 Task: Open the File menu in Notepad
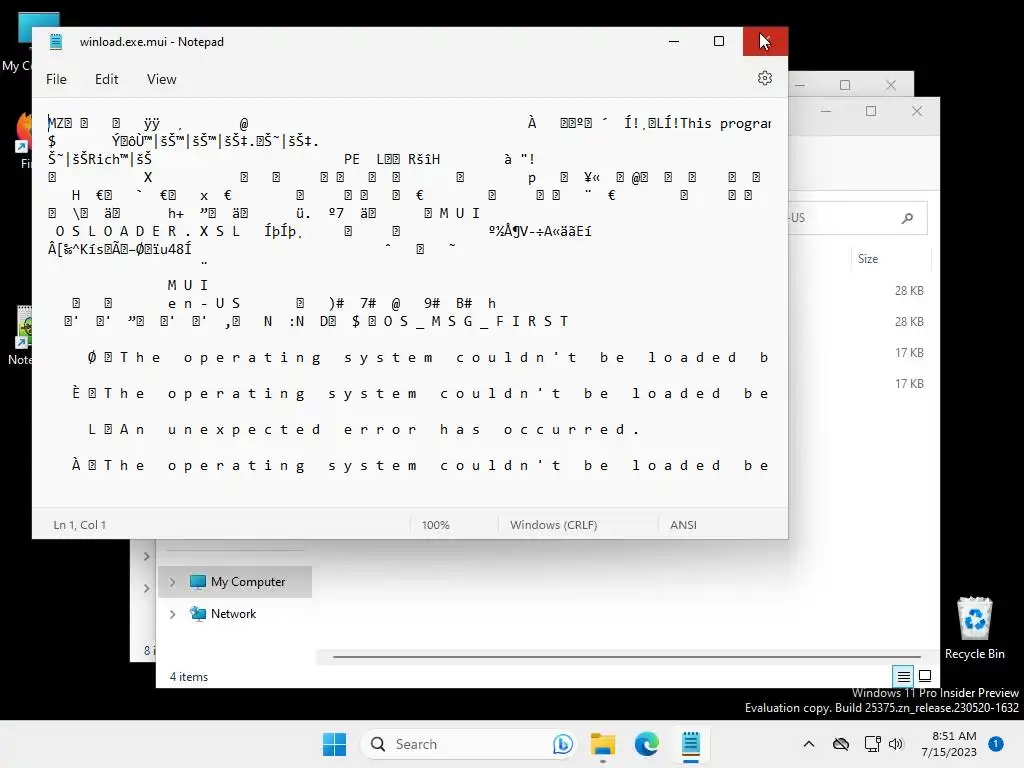[56, 79]
